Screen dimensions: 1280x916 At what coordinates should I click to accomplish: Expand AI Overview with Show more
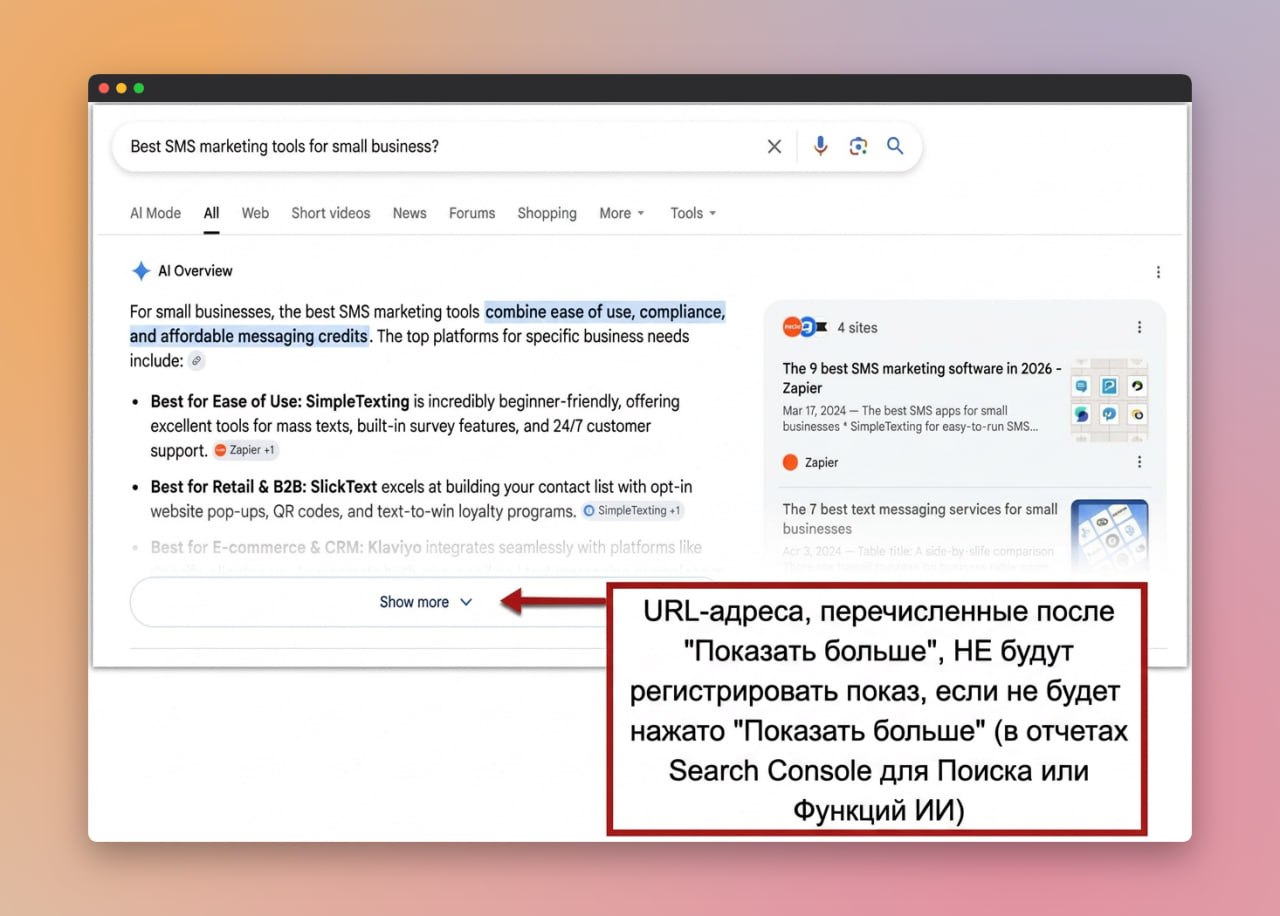425,602
